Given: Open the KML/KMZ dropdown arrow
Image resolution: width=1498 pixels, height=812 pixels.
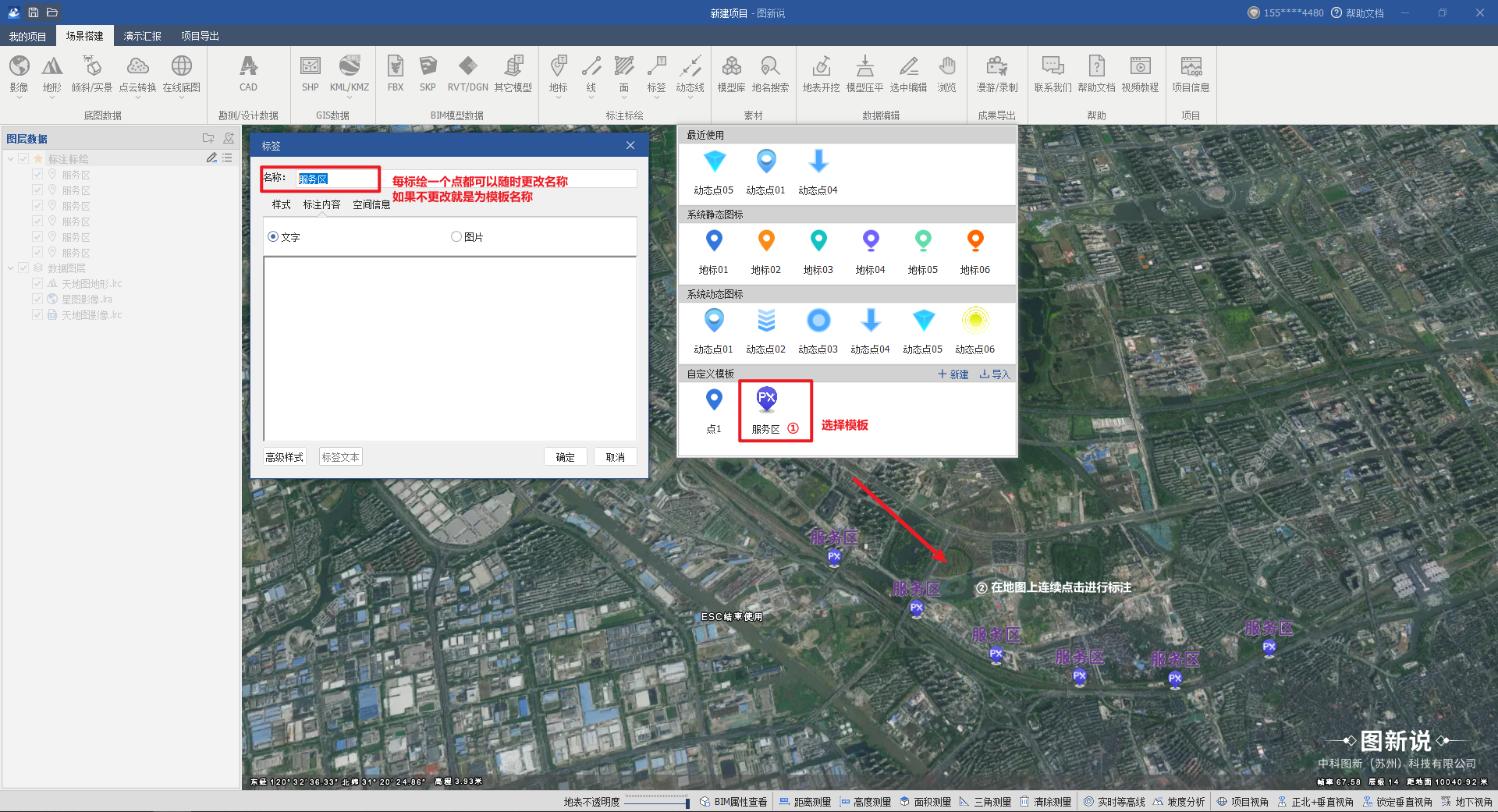Looking at the screenshot, I should click(x=349, y=98).
